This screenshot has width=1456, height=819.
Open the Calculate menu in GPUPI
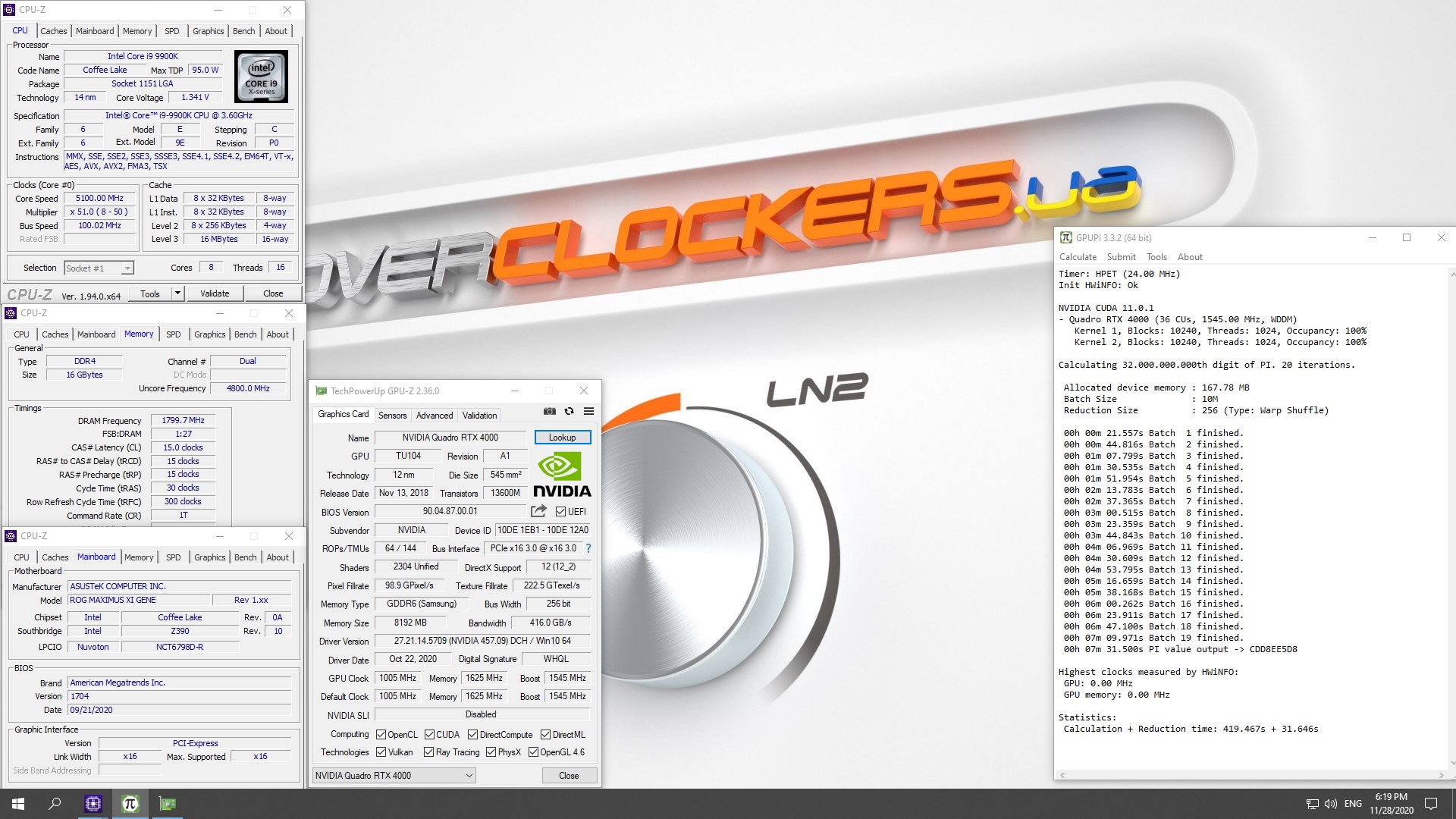(1078, 257)
